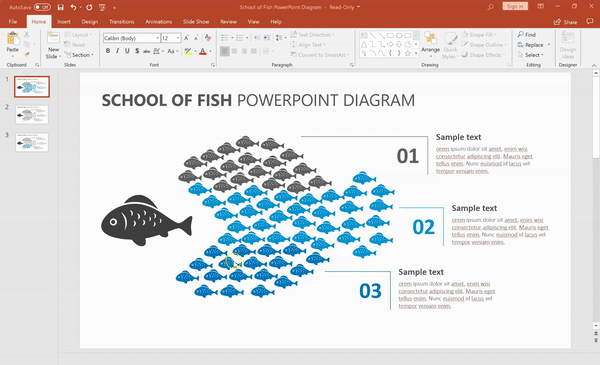The height and width of the screenshot is (365, 600).
Task: Click the New Slide icon
Action: (x=53, y=38)
